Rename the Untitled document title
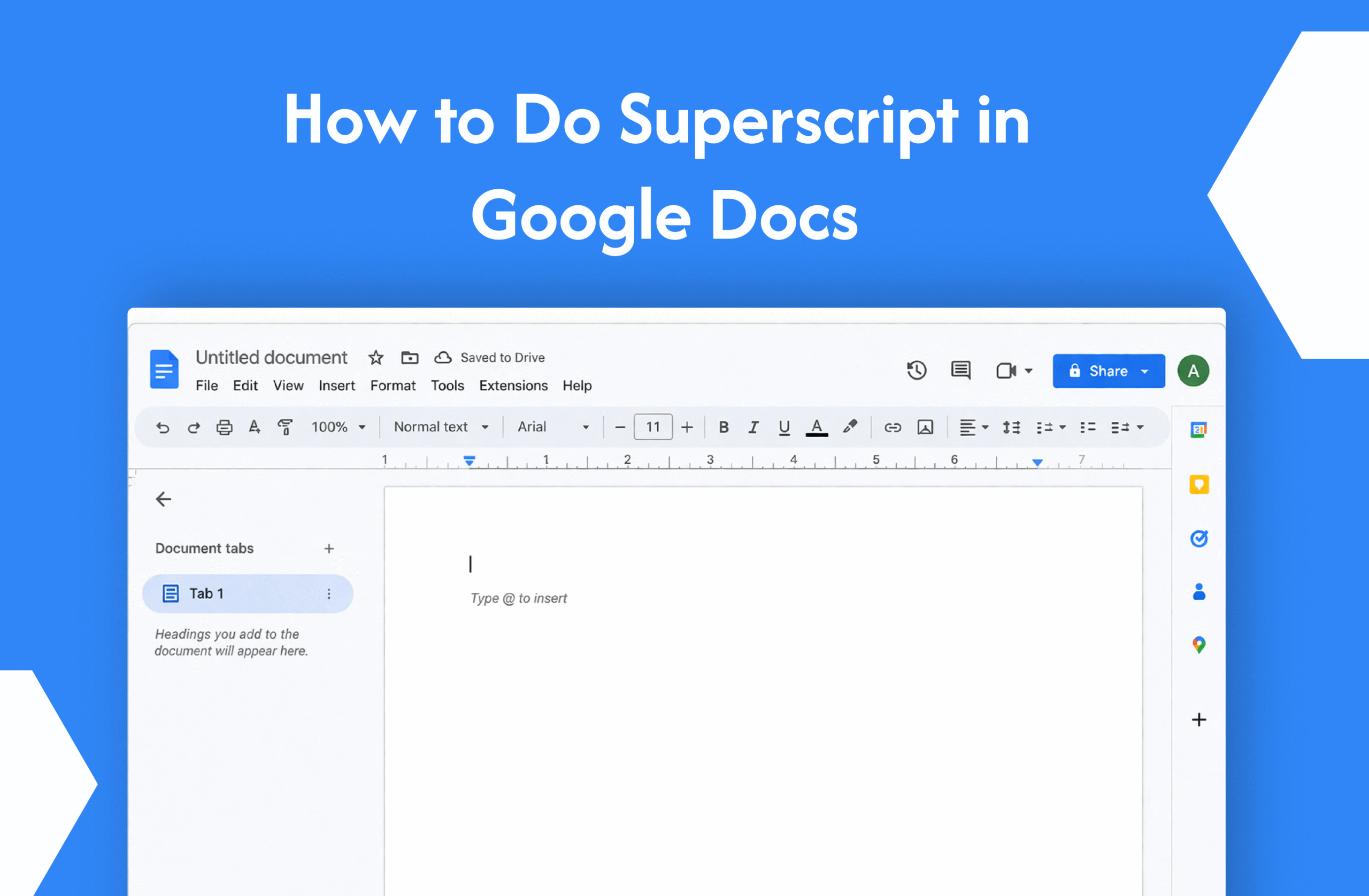1369x896 pixels. [x=271, y=358]
